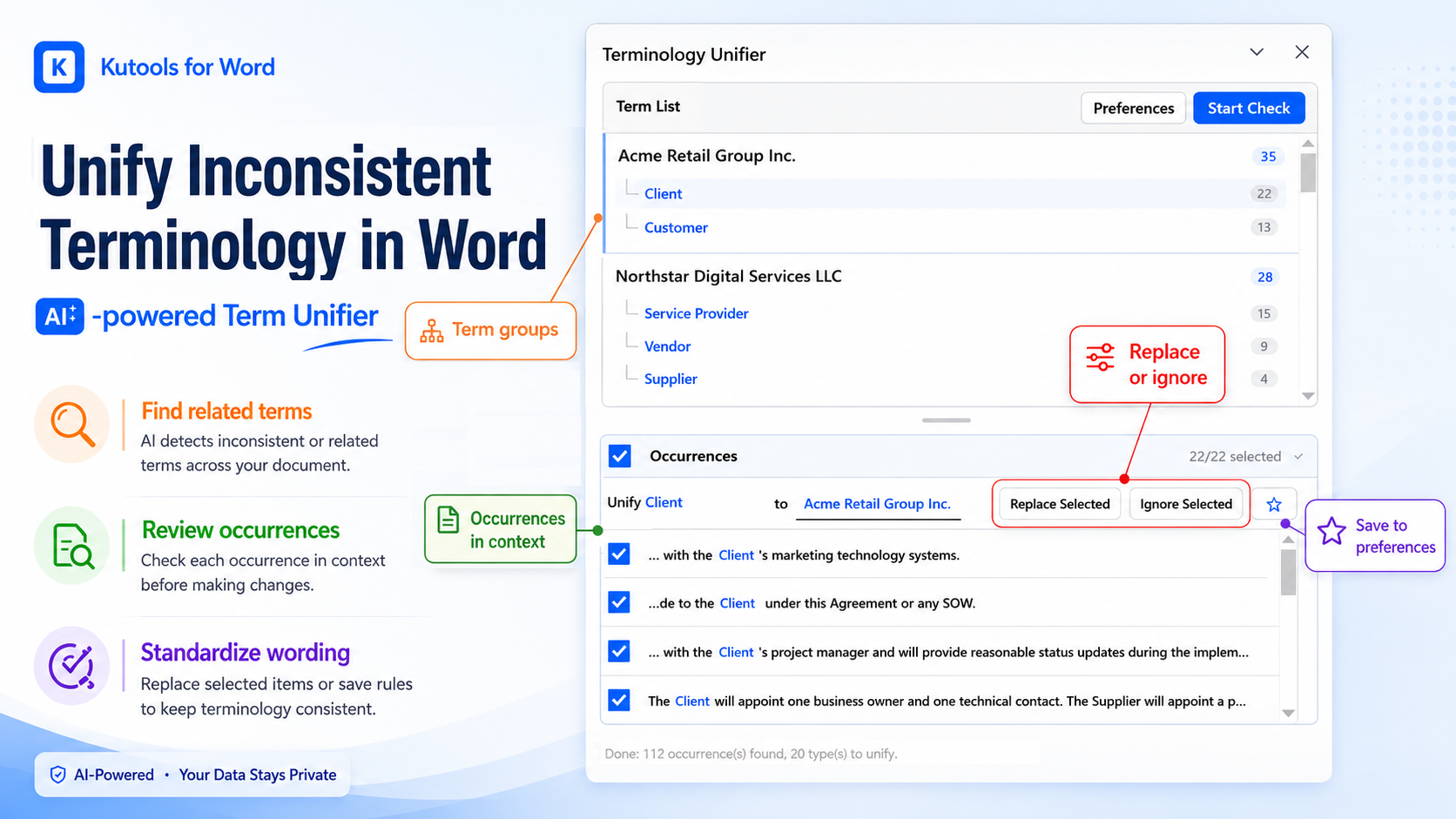The height and width of the screenshot is (819, 1456).
Task: Close the Terminology Unifier panel
Action: [x=1302, y=52]
